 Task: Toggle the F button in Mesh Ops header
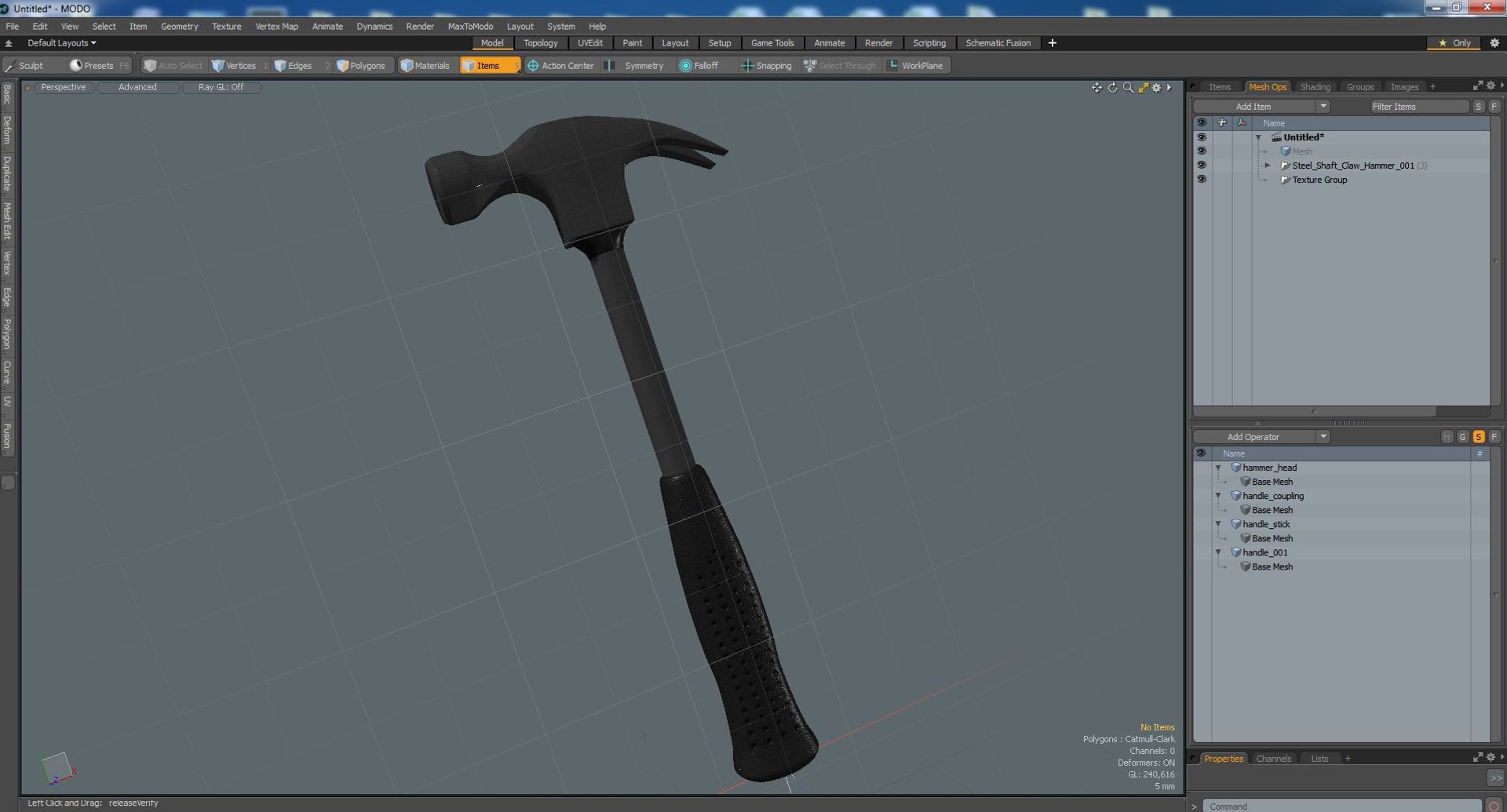(x=1494, y=437)
